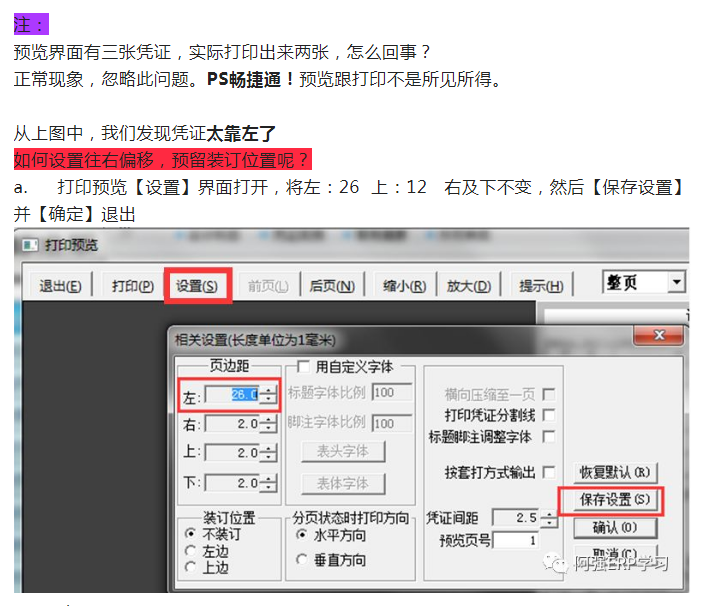Click 恢复默认(R) button
715x606 pixels.
coord(614,471)
